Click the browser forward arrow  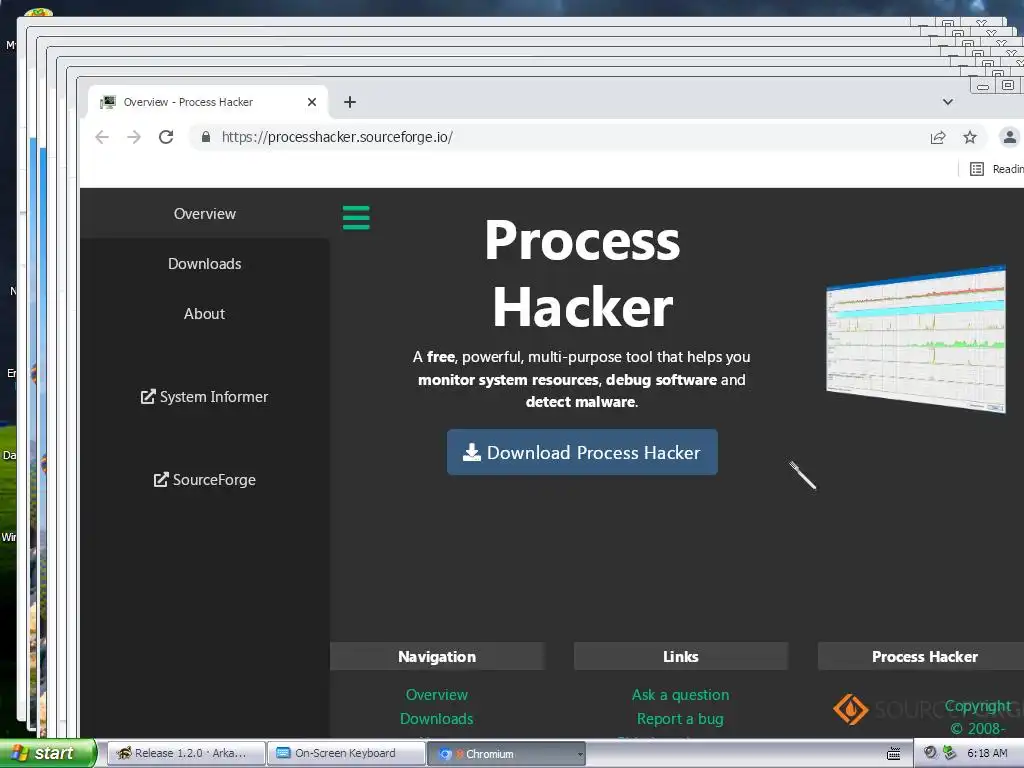click(x=134, y=137)
